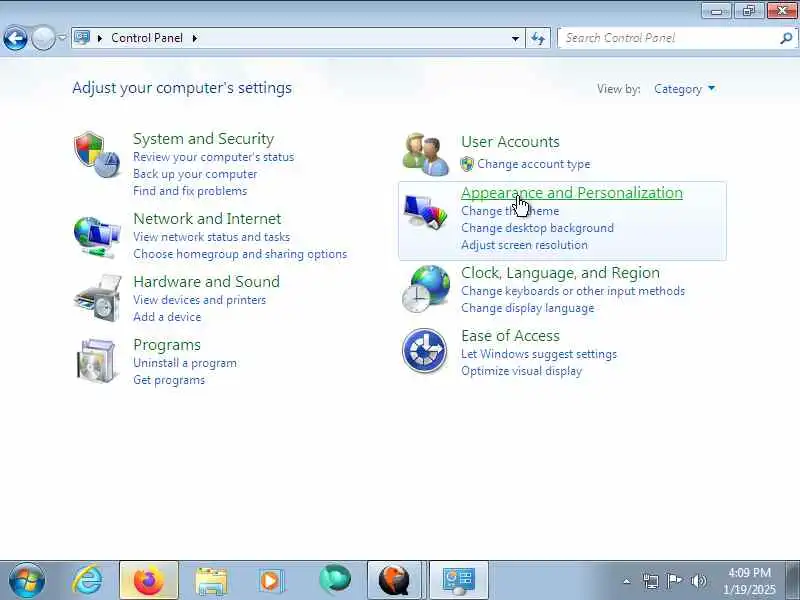Click the Network and Internet globe icon
The width and height of the screenshot is (800, 600).
96,238
